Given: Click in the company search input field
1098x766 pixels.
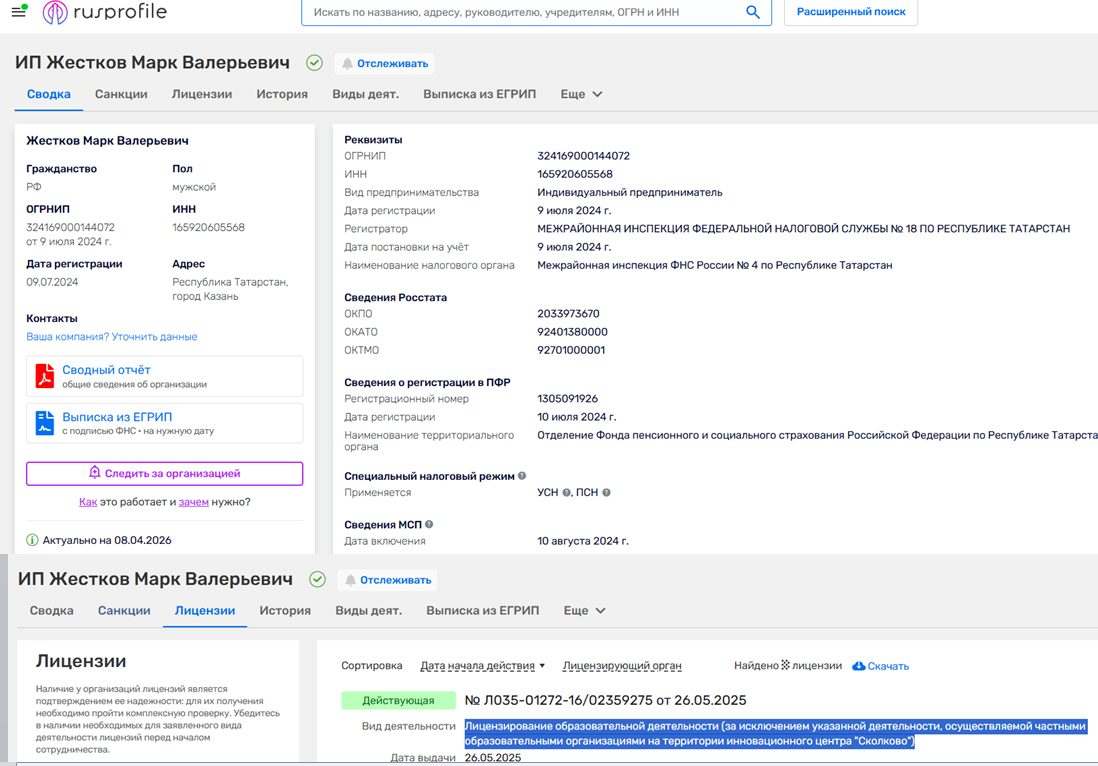Looking at the screenshot, I should 520,12.
